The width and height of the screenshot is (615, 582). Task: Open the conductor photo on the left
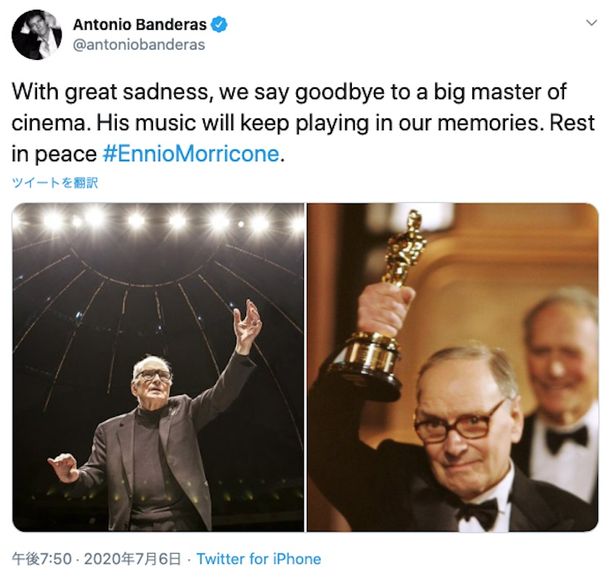click(158, 367)
